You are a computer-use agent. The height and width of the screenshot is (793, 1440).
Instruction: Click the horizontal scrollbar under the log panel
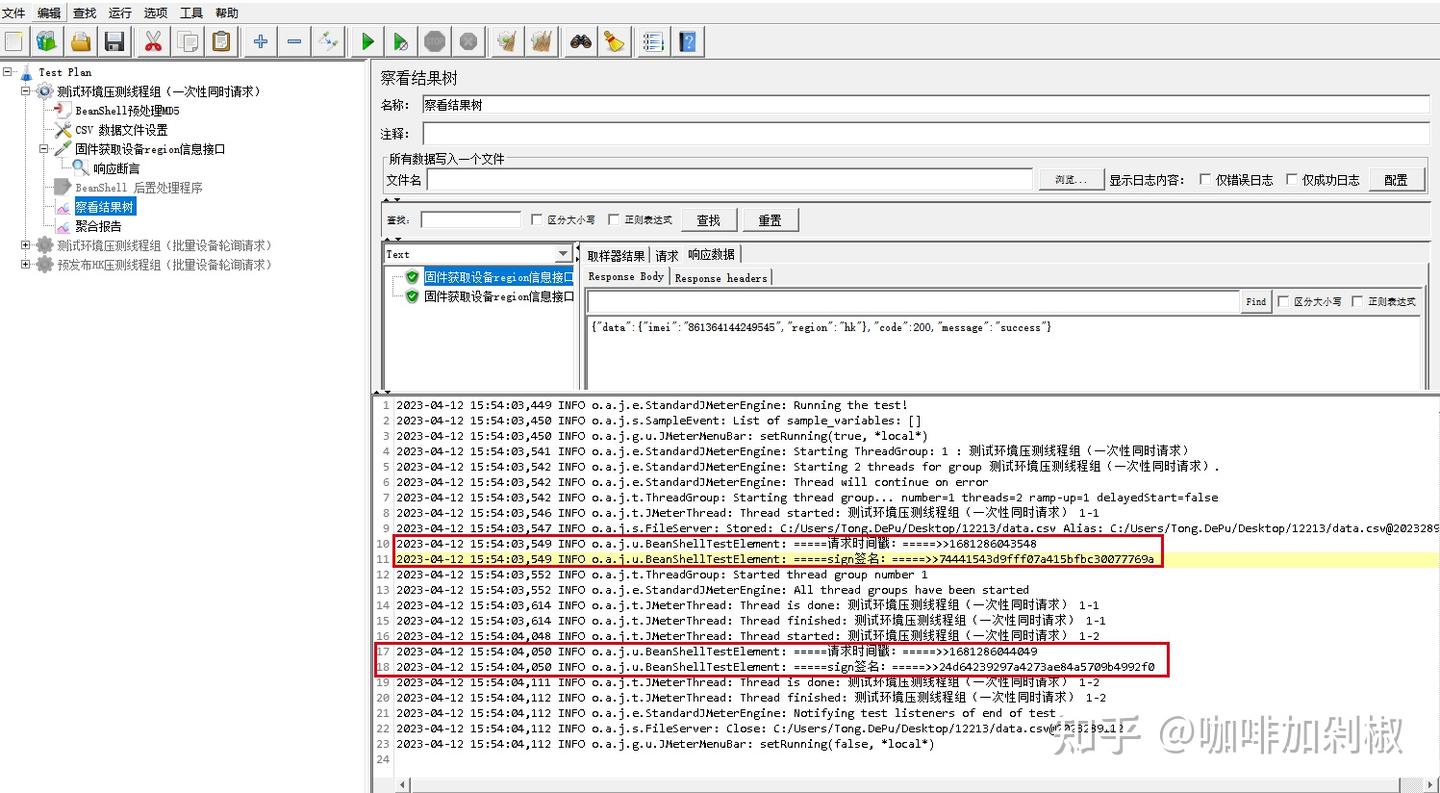(905, 785)
